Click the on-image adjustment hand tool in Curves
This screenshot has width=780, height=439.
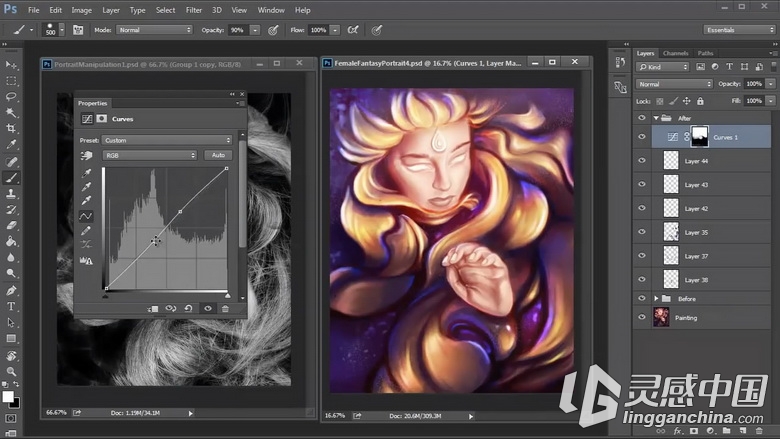coord(87,156)
